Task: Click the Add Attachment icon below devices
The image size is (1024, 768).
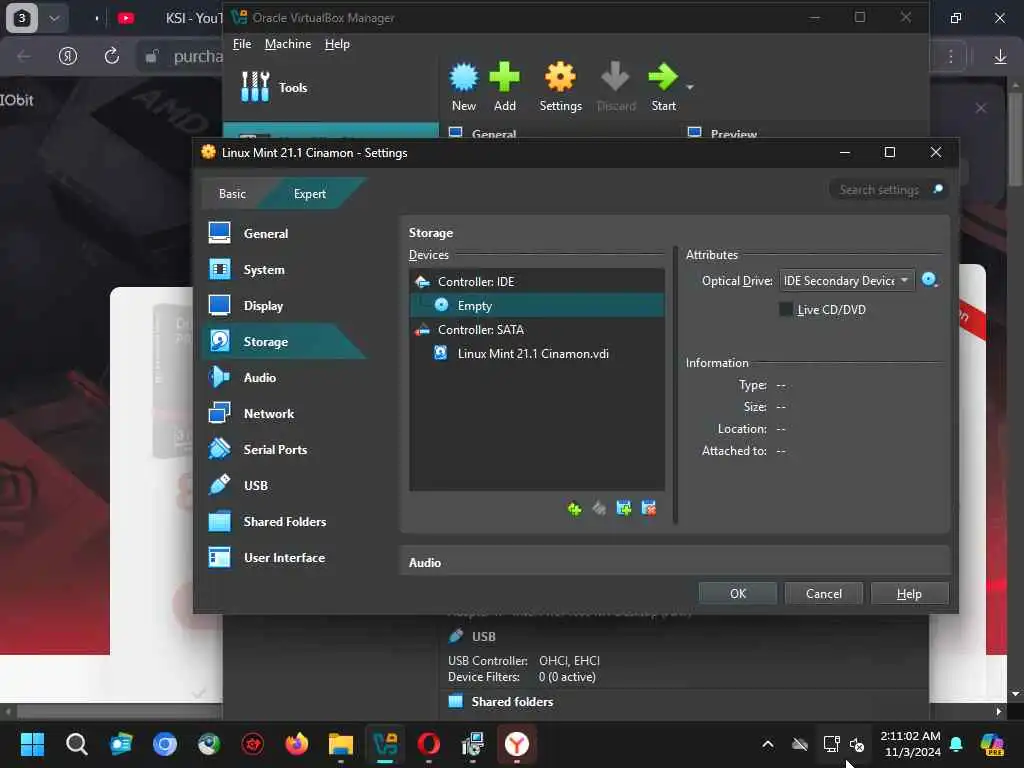Action: (x=624, y=508)
